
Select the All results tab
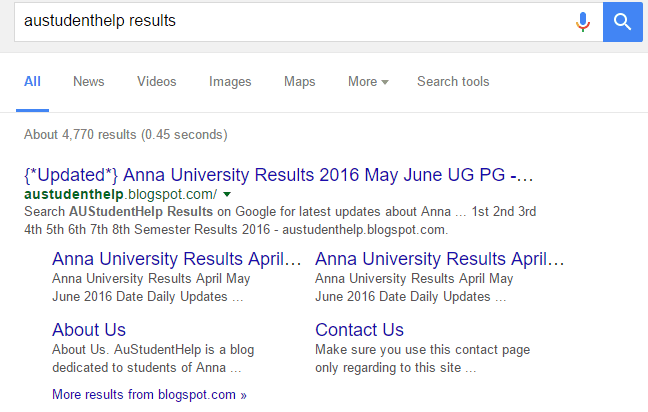click(33, 82)
